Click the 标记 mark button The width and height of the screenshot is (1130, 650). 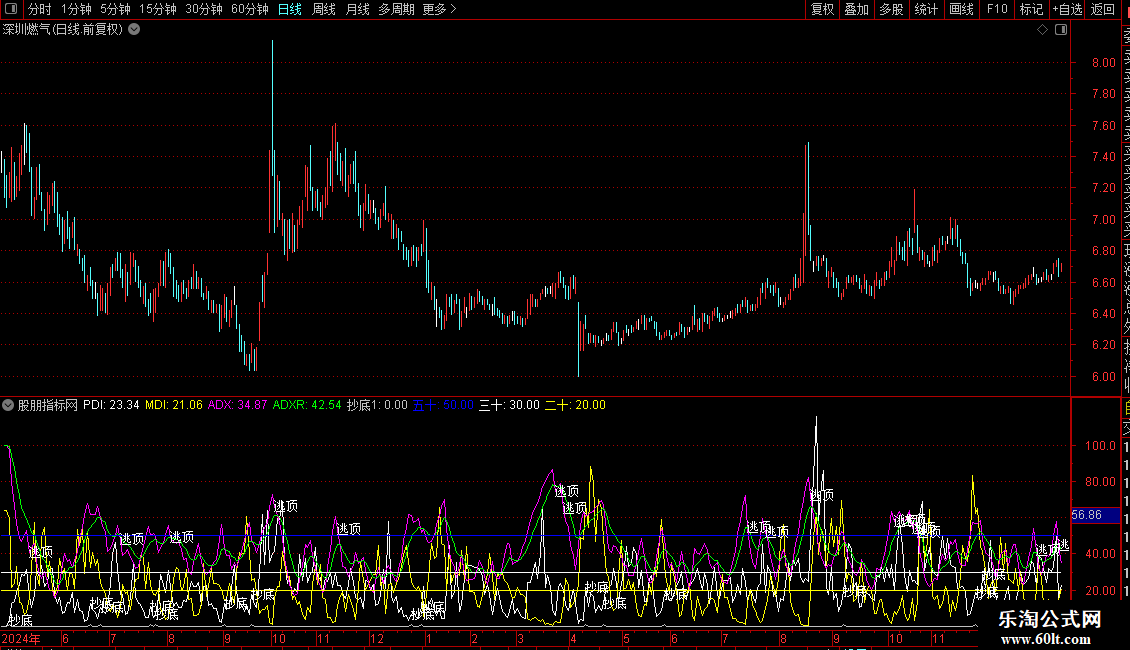(x=1031, y=9)
